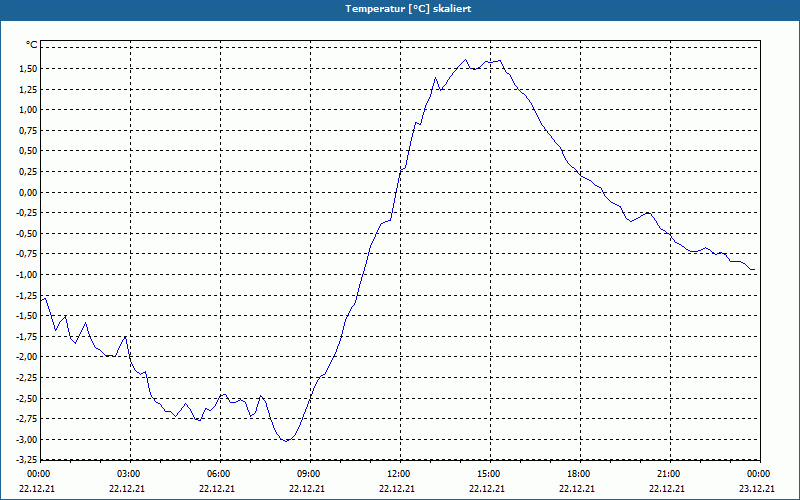Select the °C unit label
Viewport: 800px width, 500px height.
click(32, 45)
